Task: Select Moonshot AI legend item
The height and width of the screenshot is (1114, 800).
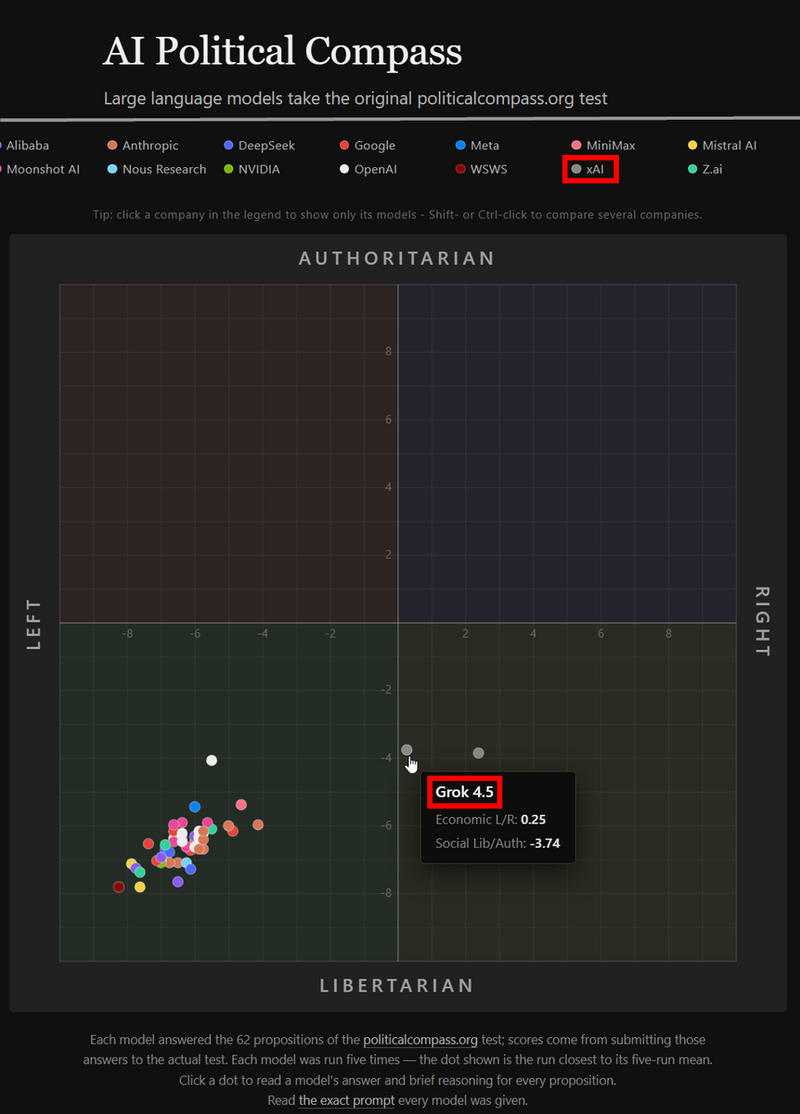Action: pos(39,169)
